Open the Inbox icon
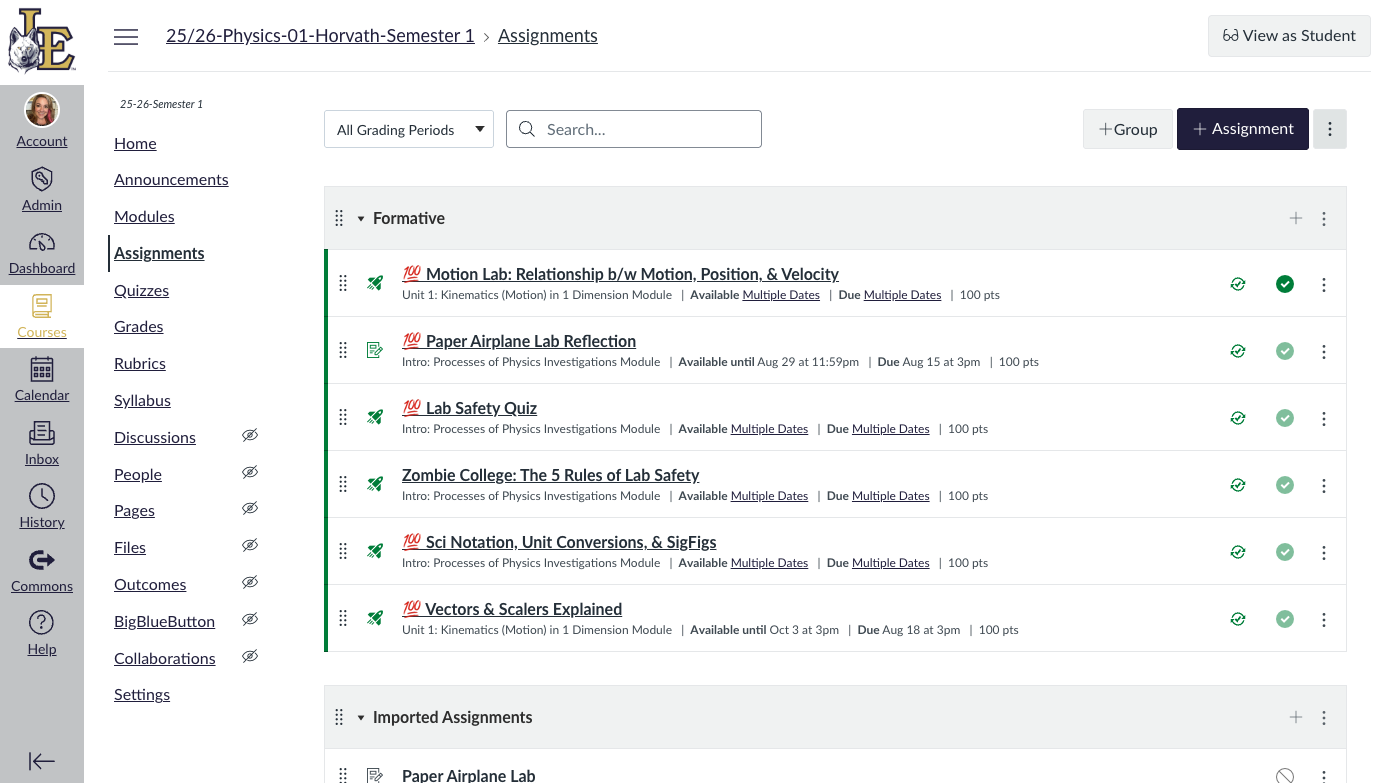The height and width of the screenshot is (783, 1395). (x=42, y=433)
